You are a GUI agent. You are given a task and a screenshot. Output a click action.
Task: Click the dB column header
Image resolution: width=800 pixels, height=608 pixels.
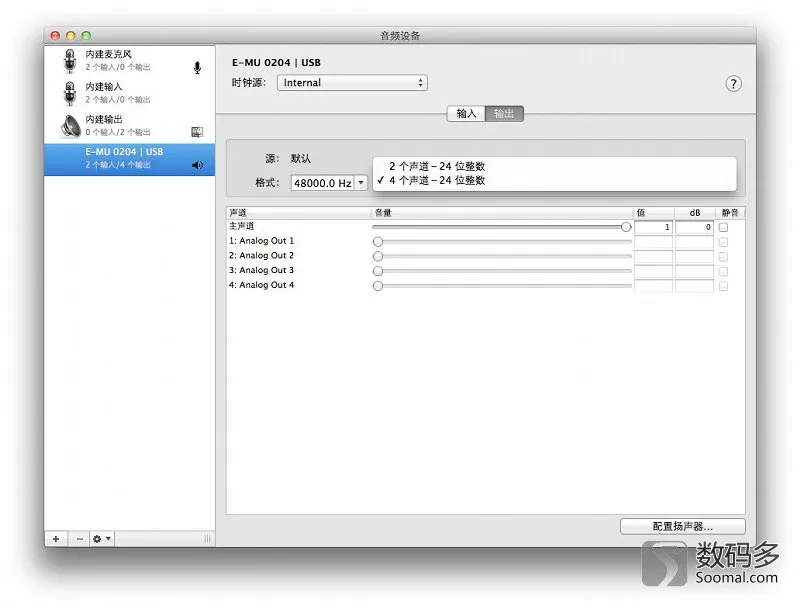[695, 213]
